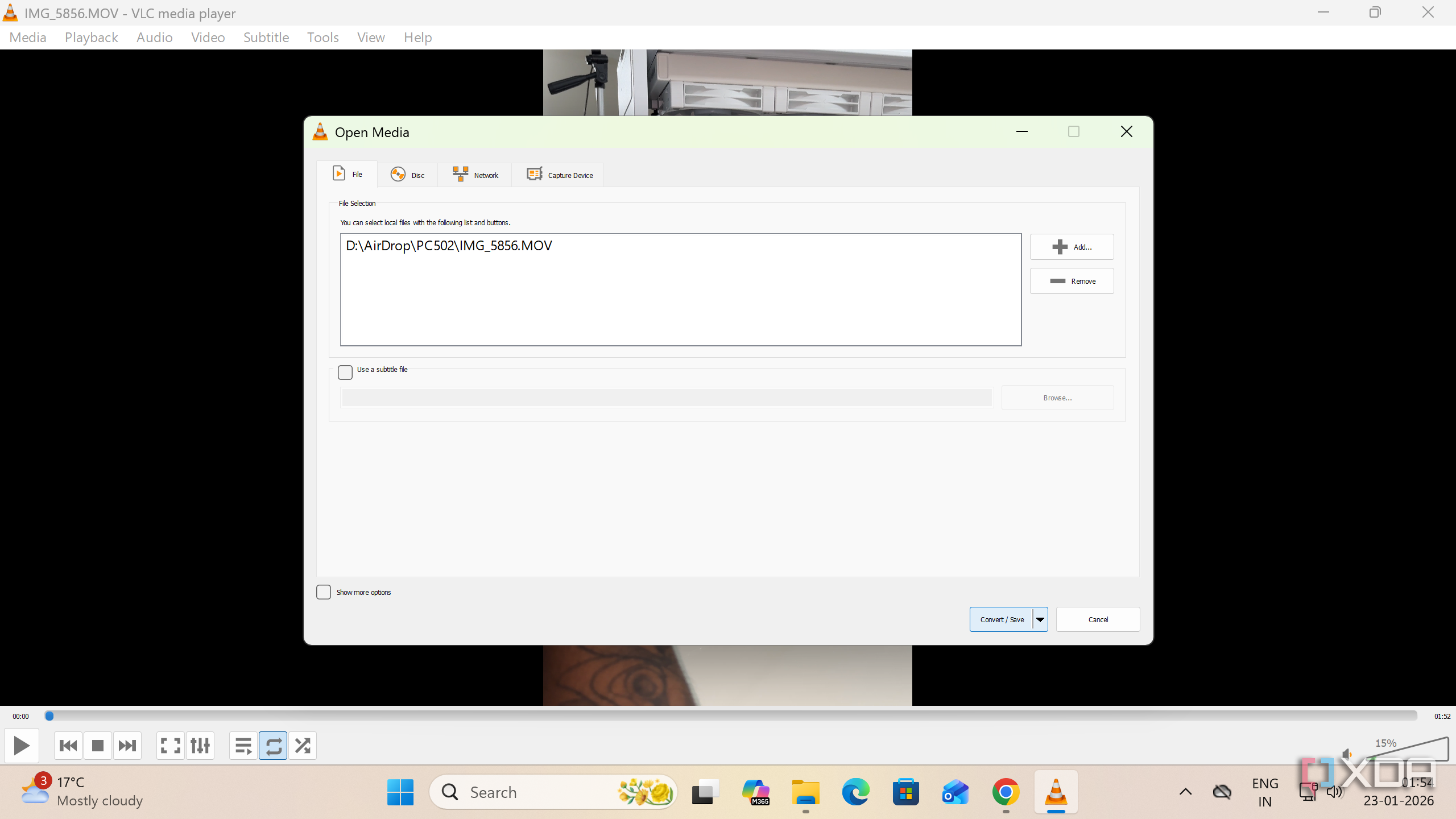Open the Help menu
The height and width of the screenshot is (819, 1456).
coord(418,38)
